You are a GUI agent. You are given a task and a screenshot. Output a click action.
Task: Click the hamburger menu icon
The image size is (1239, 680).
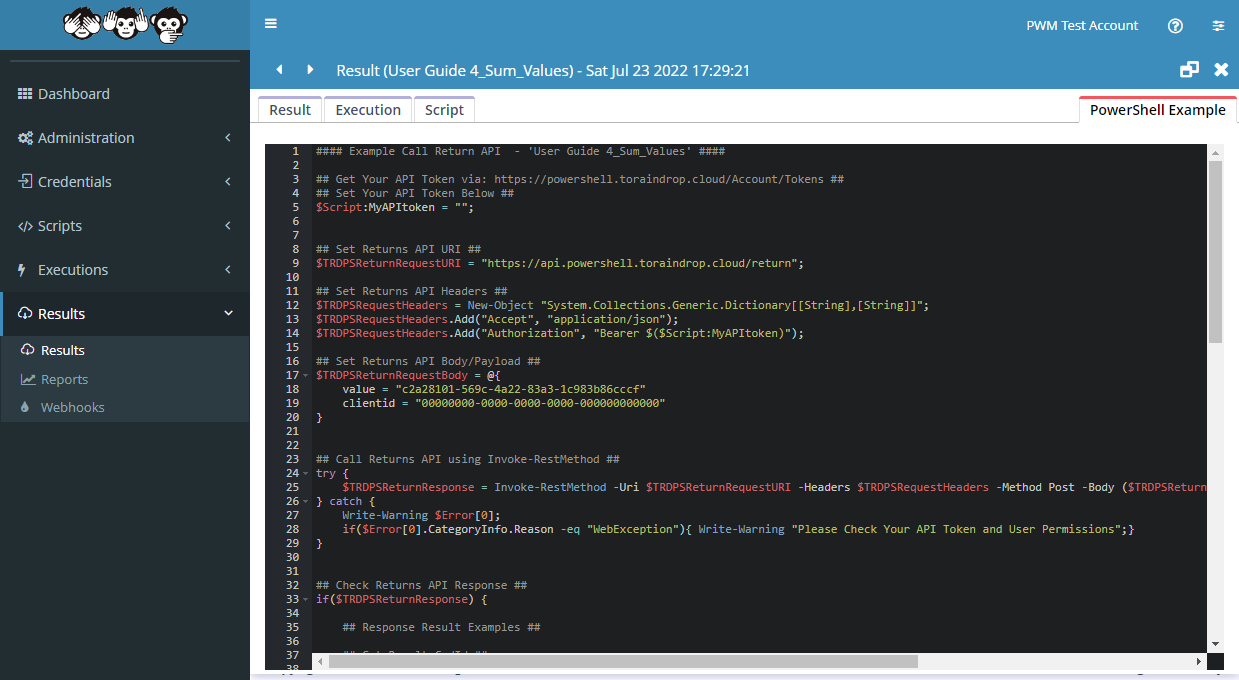(271, 24)
